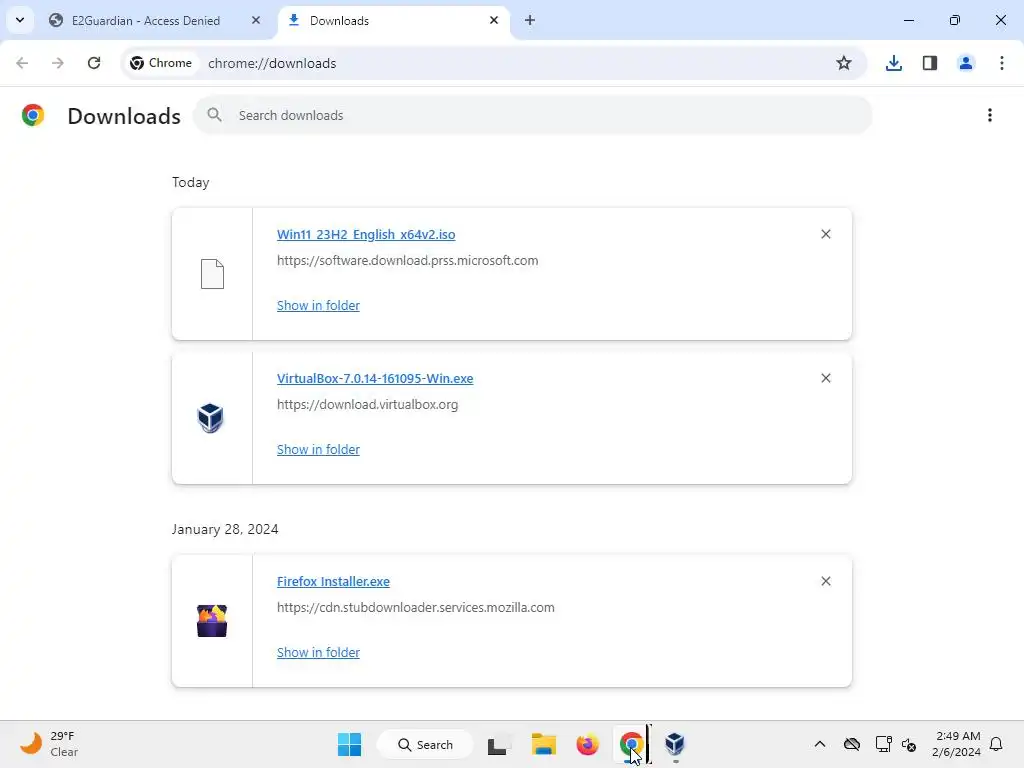This screenshot has width=1024, height=768.
Task: Toggle the side panel icon
Action: coord(930,63)
